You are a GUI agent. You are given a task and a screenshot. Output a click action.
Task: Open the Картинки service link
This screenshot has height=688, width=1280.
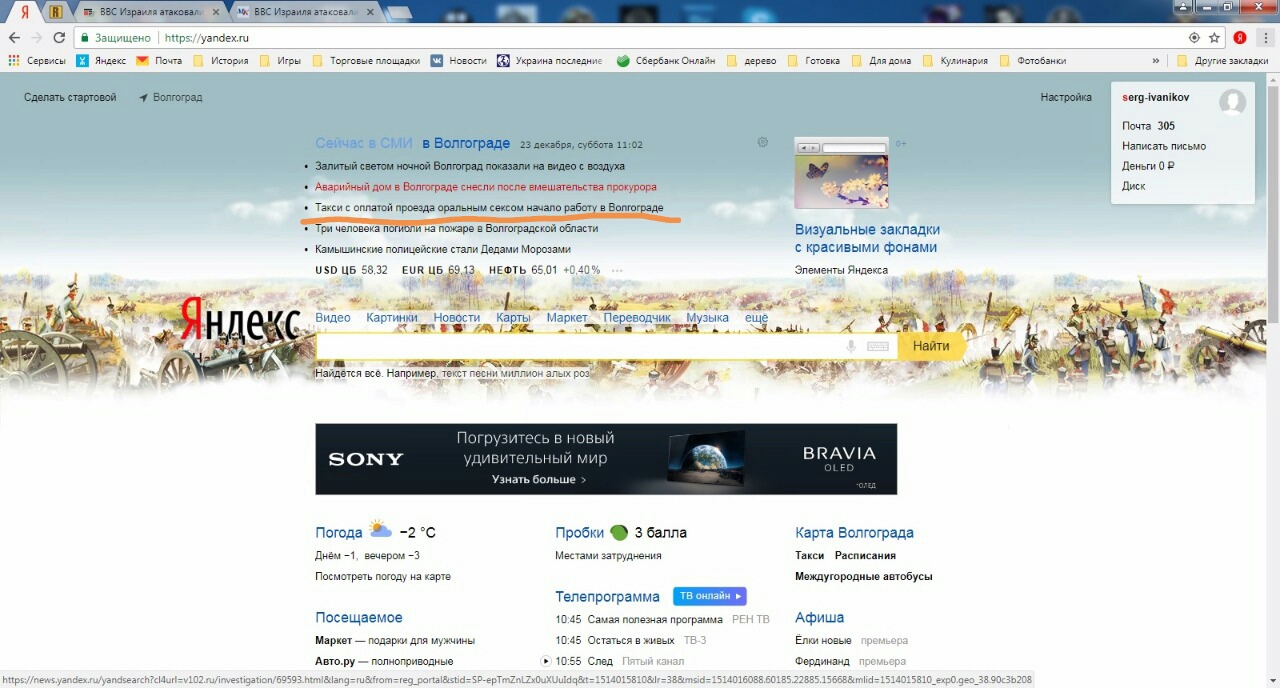click(x=392, y=318)
